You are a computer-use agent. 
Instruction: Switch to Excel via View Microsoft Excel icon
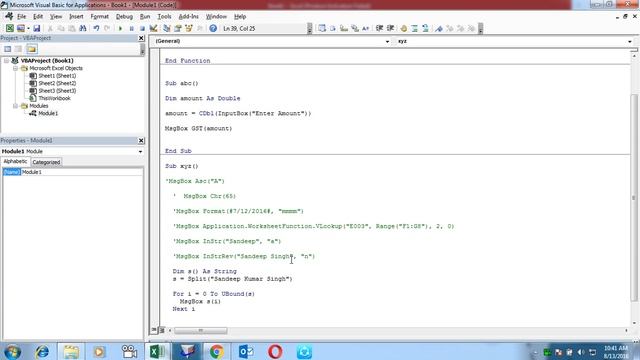(9, 28)
